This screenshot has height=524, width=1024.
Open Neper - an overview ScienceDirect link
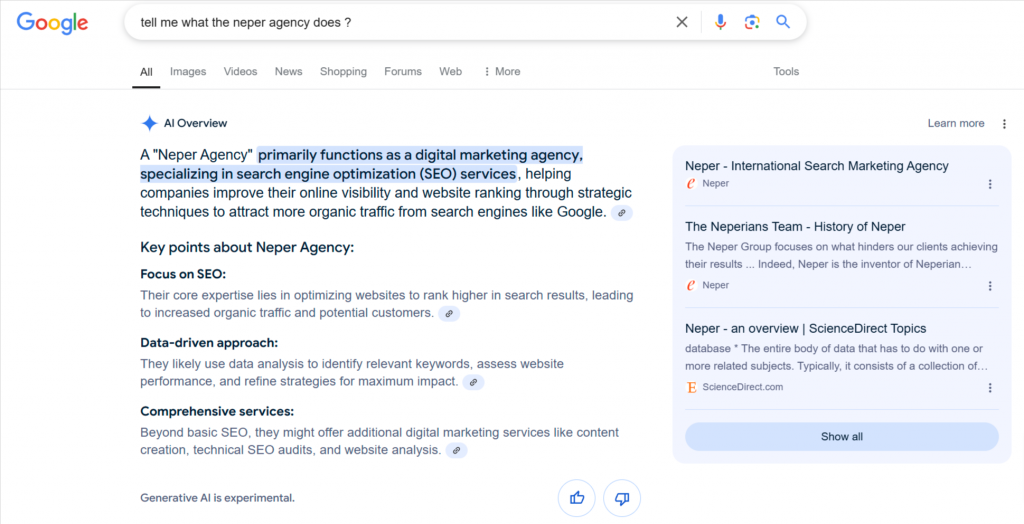[806, 329]
